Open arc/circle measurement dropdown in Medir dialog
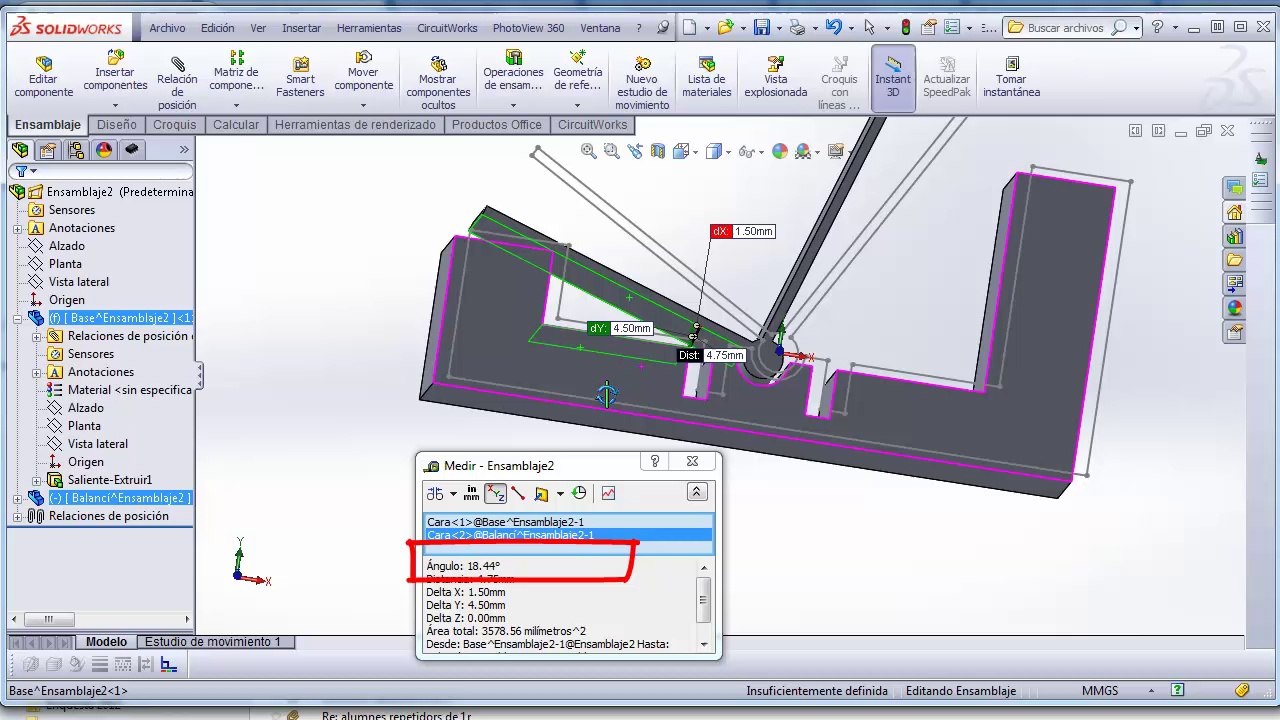This screenshot has width=1280, height=720. (x=453, y=493)
